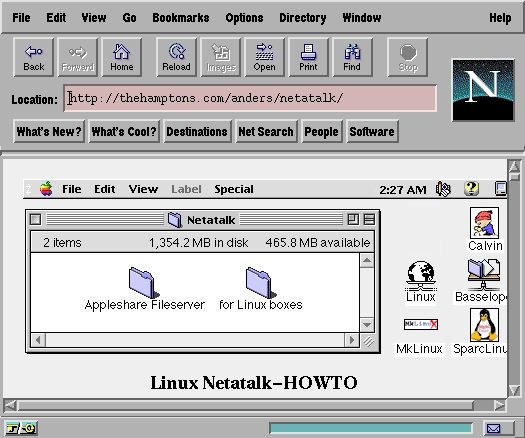Screen dimensions: 525x438
Task: Open Find with the binoculars icon
Action: [x=352, y=57]
